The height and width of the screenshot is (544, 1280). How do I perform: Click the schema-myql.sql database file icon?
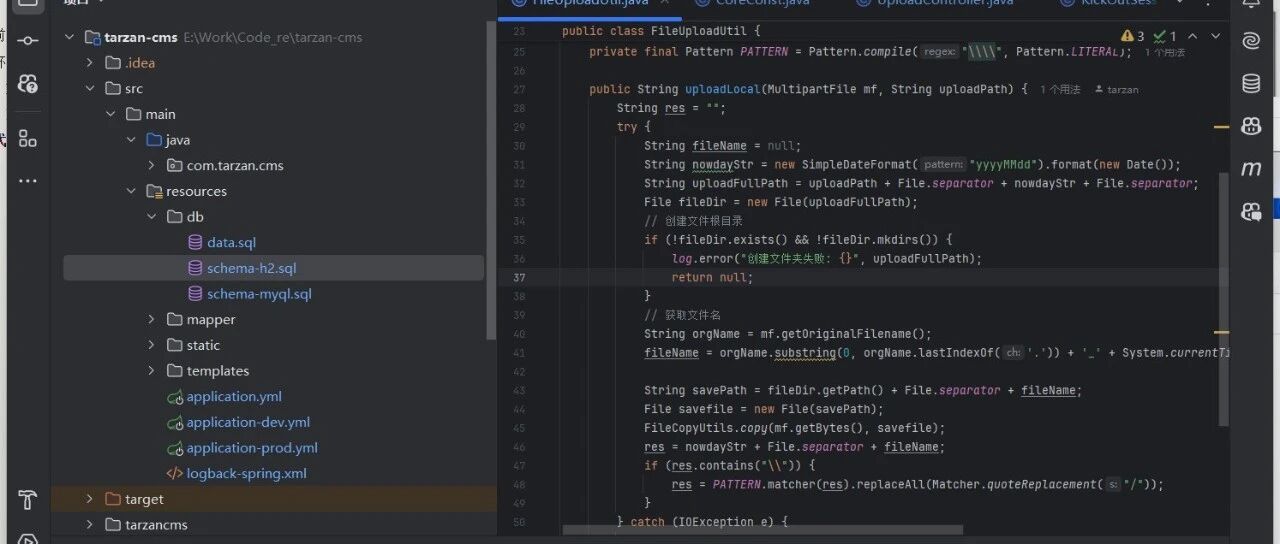point(195,294)
